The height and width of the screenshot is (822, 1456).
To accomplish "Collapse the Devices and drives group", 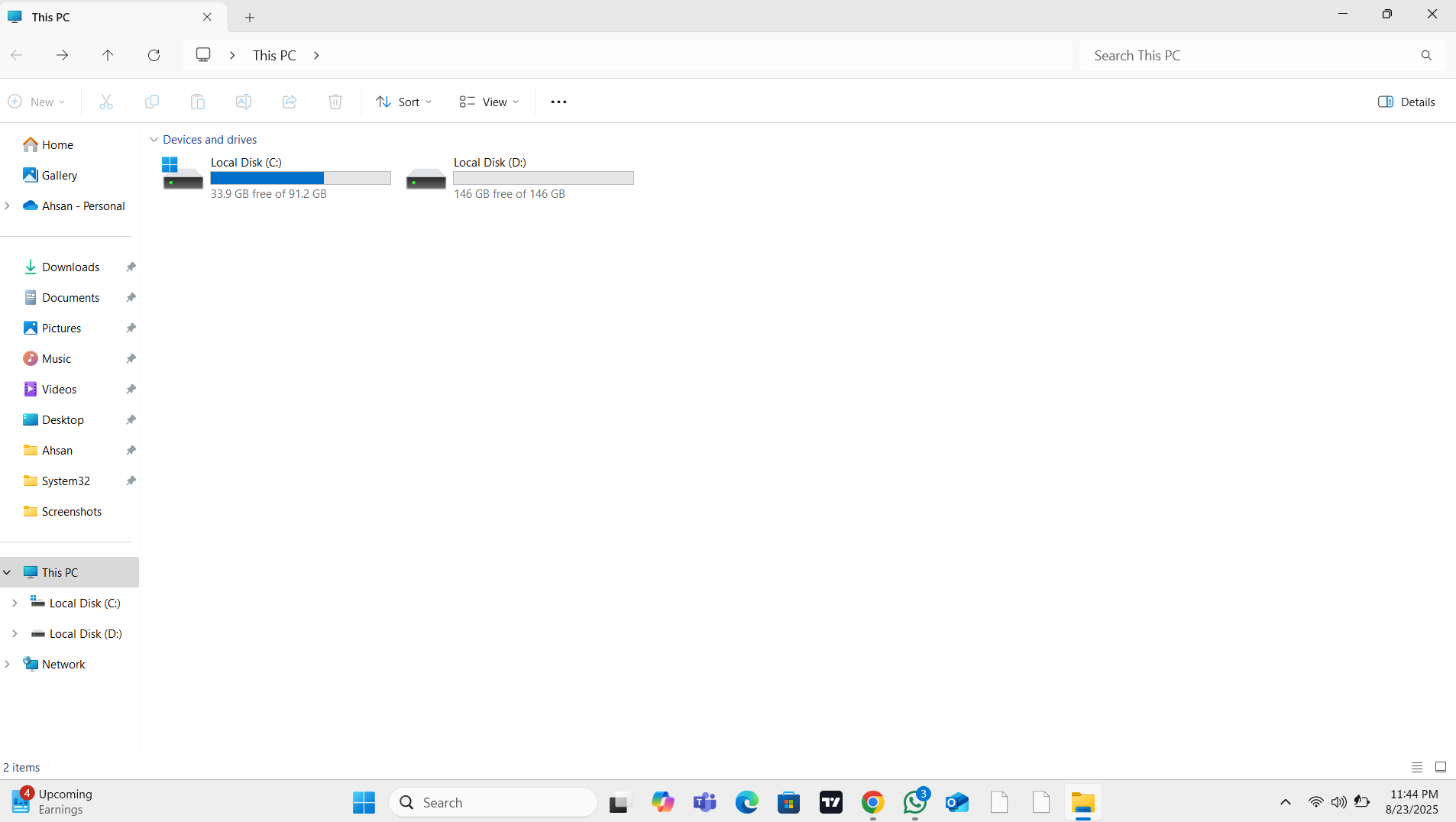I will click(154, 140).
